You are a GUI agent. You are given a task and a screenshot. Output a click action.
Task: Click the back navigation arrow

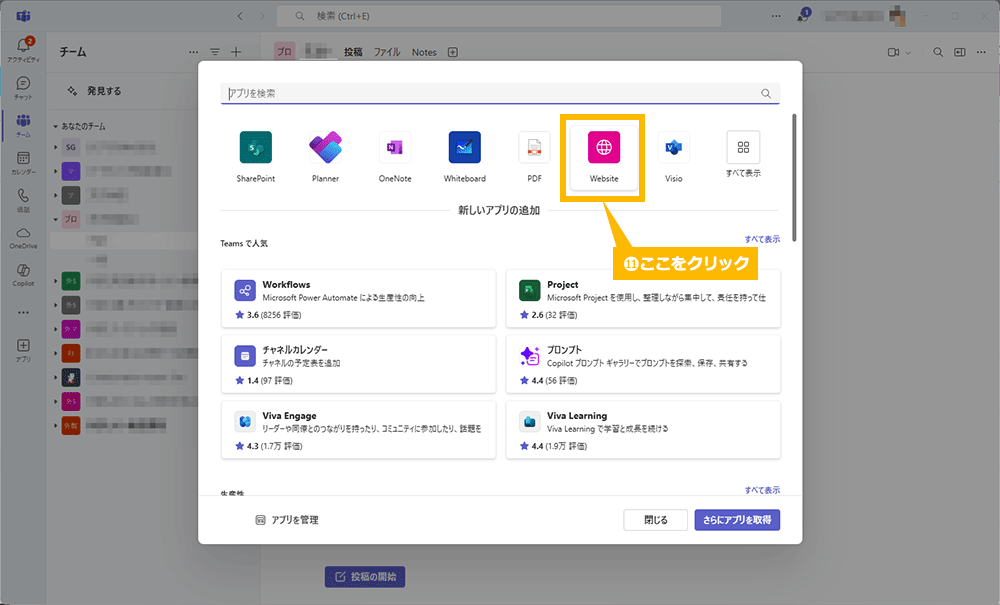240,16
